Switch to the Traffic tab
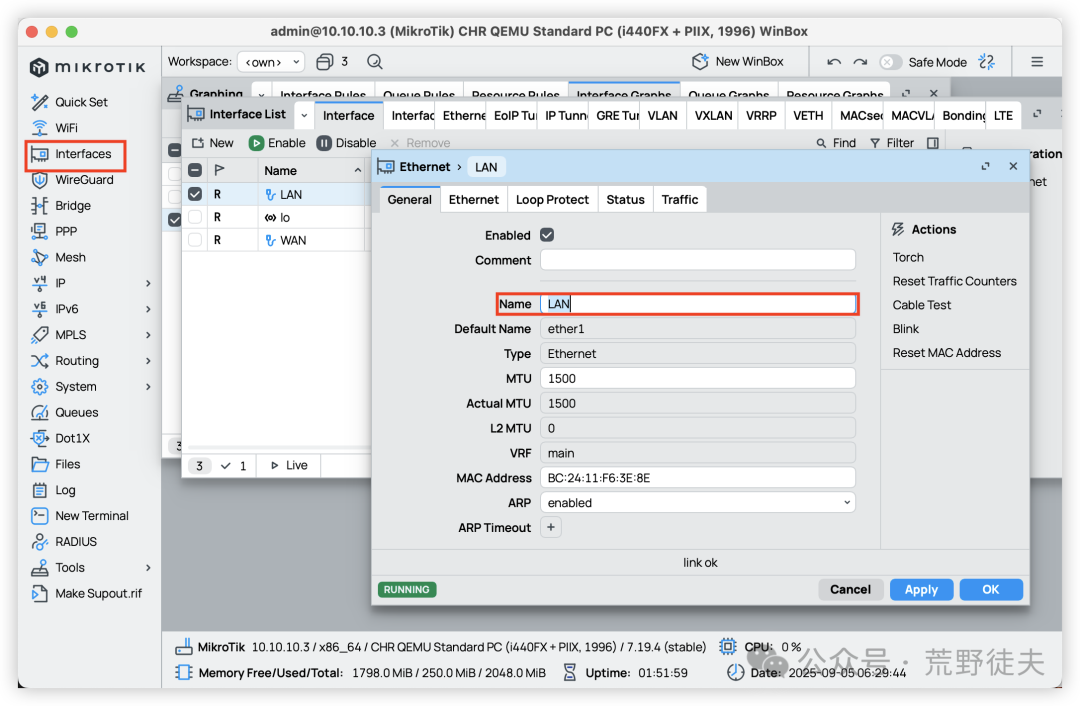 click(x=680, y=200)
